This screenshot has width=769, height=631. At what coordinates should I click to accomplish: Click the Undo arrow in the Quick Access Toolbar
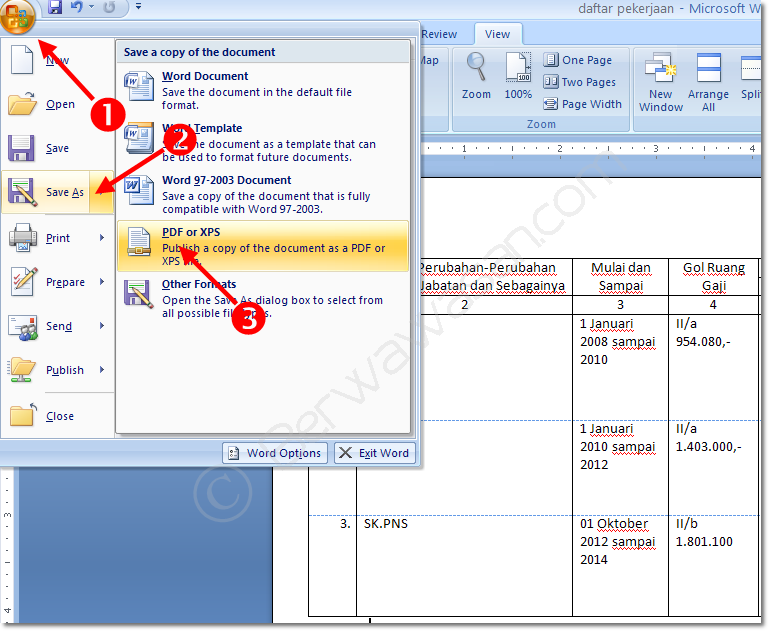[77, 7]
